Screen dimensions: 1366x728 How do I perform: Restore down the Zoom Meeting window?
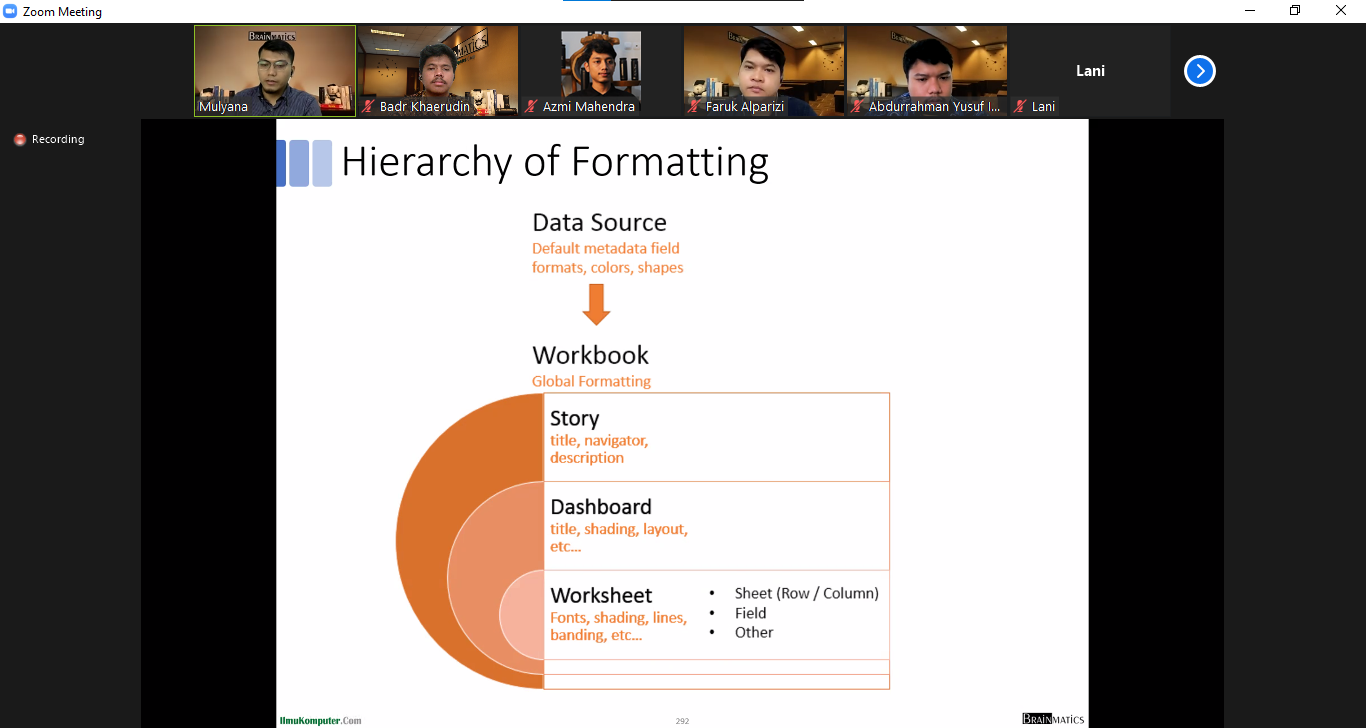[1295, 11]
